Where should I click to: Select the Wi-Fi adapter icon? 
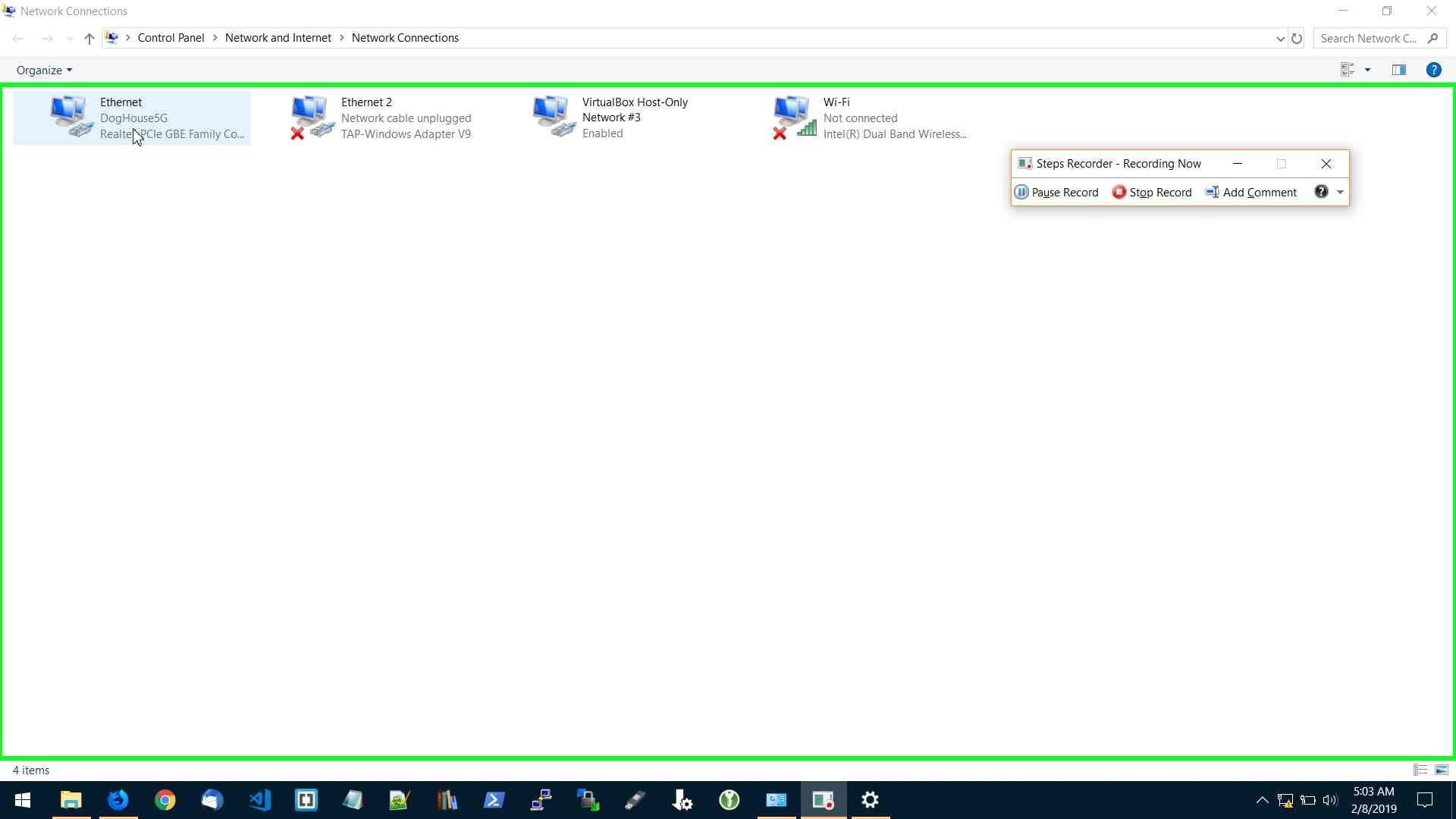794,117
